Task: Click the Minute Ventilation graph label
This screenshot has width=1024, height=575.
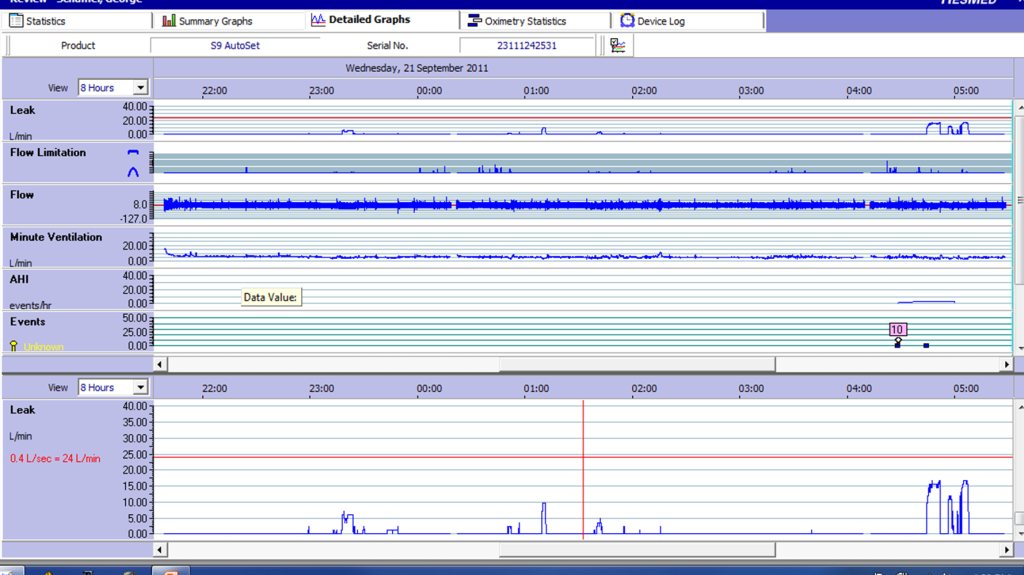Action: 56,237
